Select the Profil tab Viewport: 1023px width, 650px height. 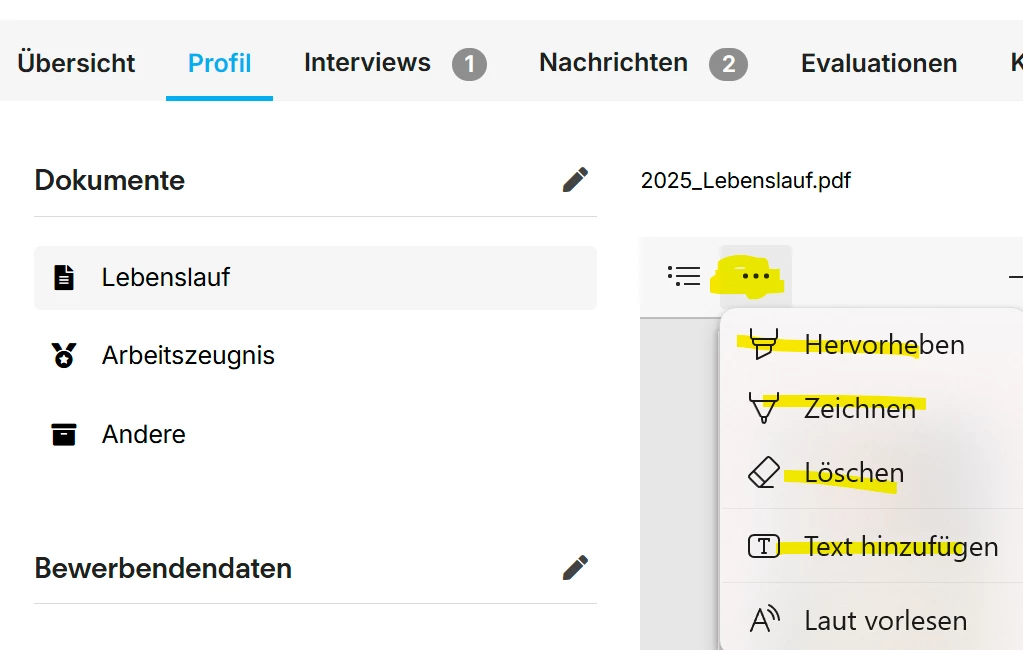pos(220,63)
